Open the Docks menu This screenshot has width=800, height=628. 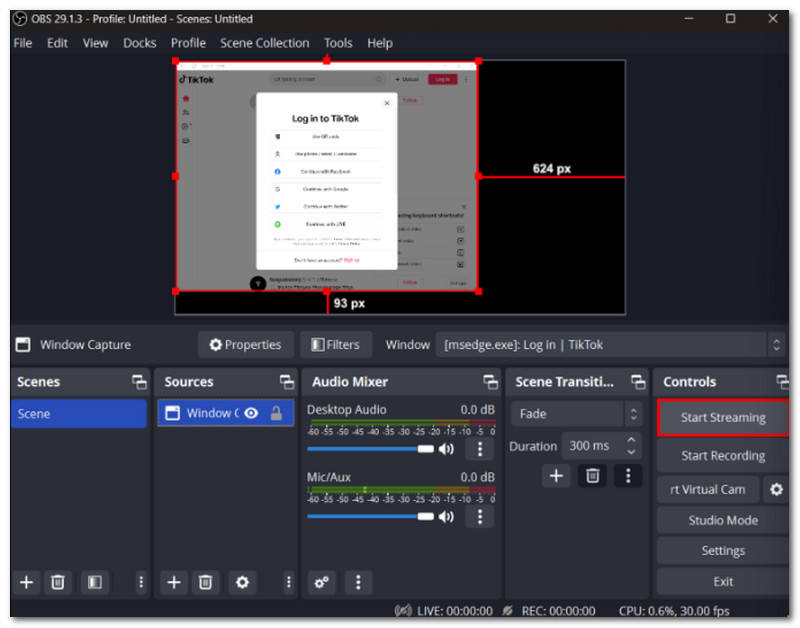click(140, 43)
